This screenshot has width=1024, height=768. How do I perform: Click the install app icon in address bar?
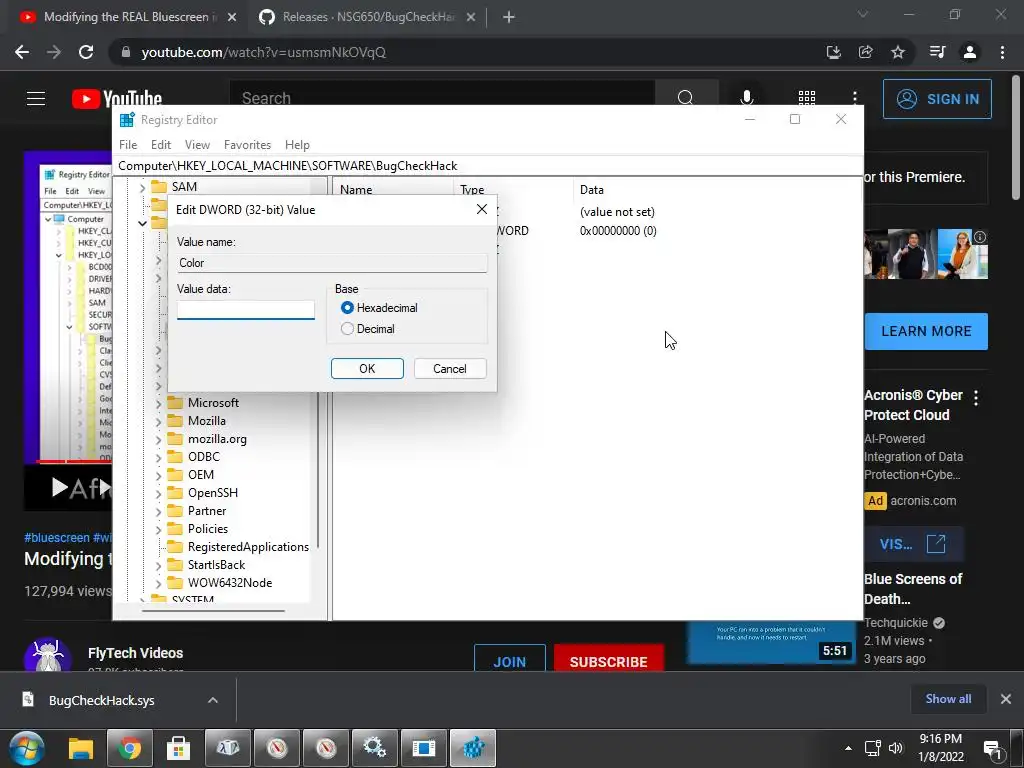(x=833, y=52)
